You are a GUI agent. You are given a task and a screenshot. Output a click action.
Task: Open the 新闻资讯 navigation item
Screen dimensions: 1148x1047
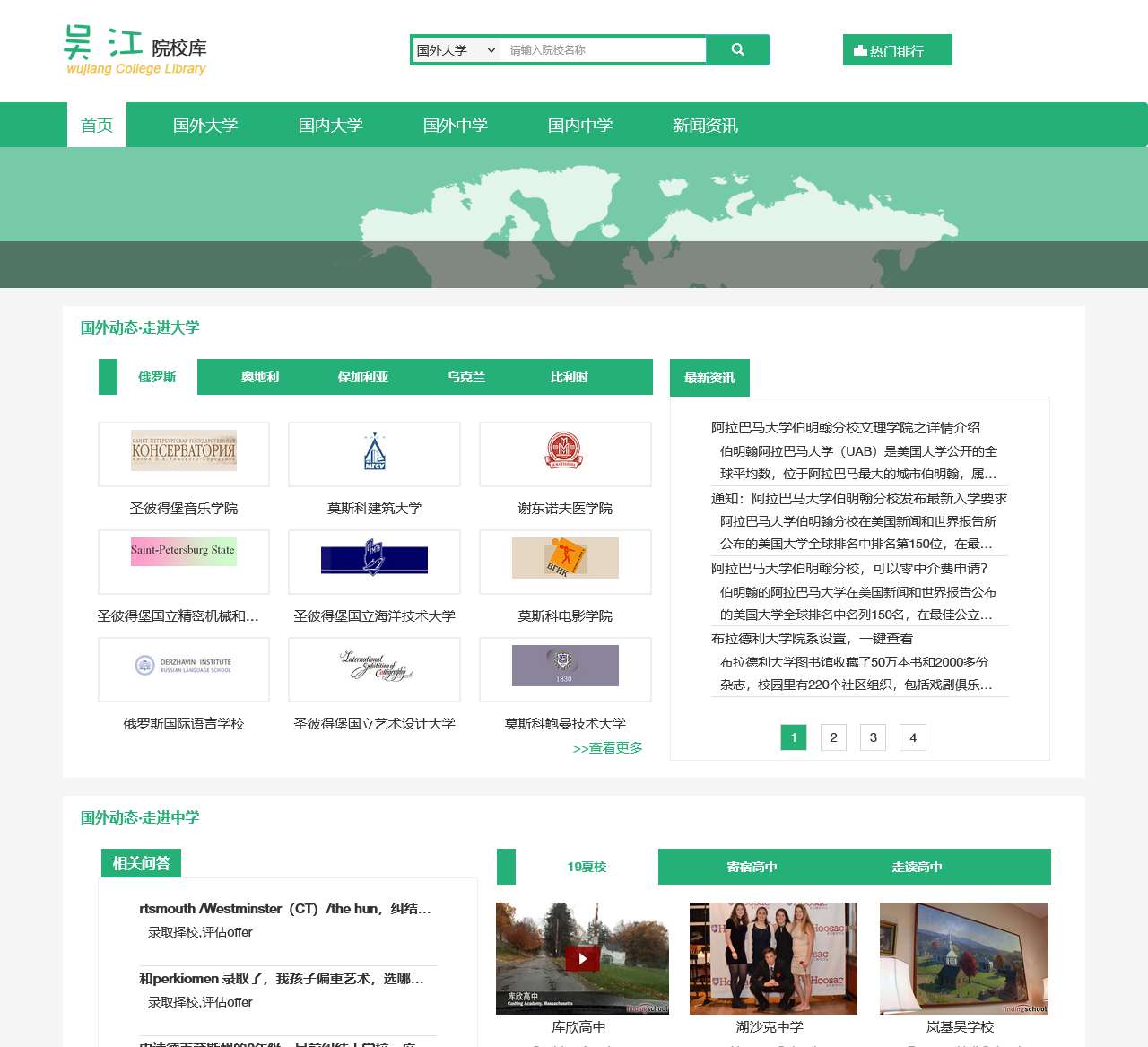pos(705,125)
